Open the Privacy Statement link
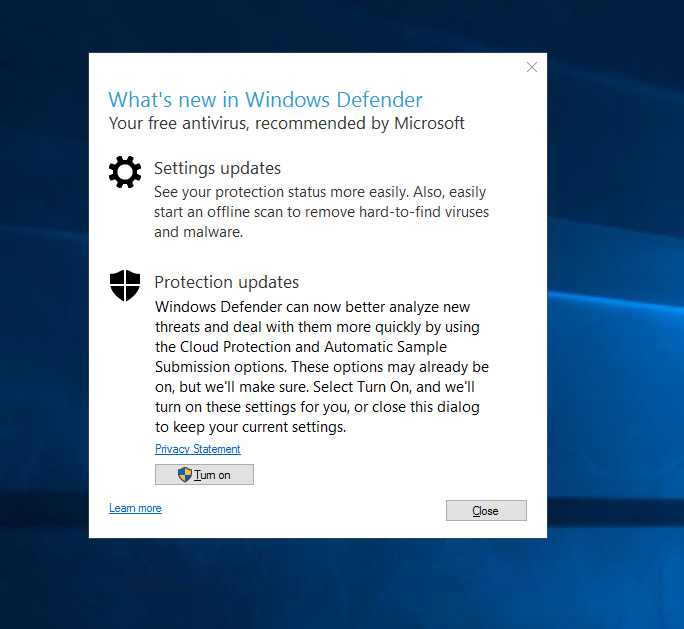Screen dimensions: 684x629 [x=198, y=449]
